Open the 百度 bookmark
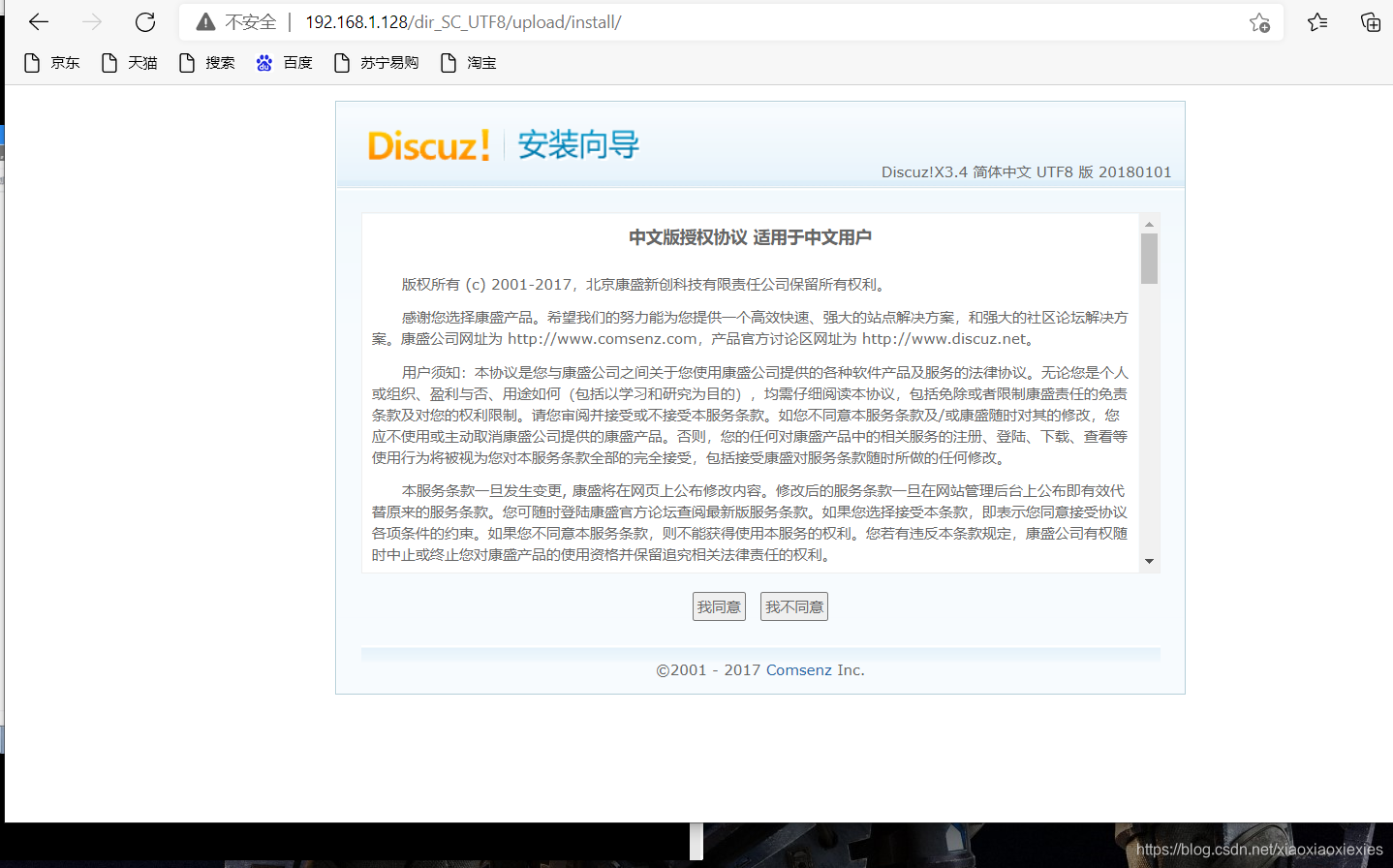 point(284,63)
